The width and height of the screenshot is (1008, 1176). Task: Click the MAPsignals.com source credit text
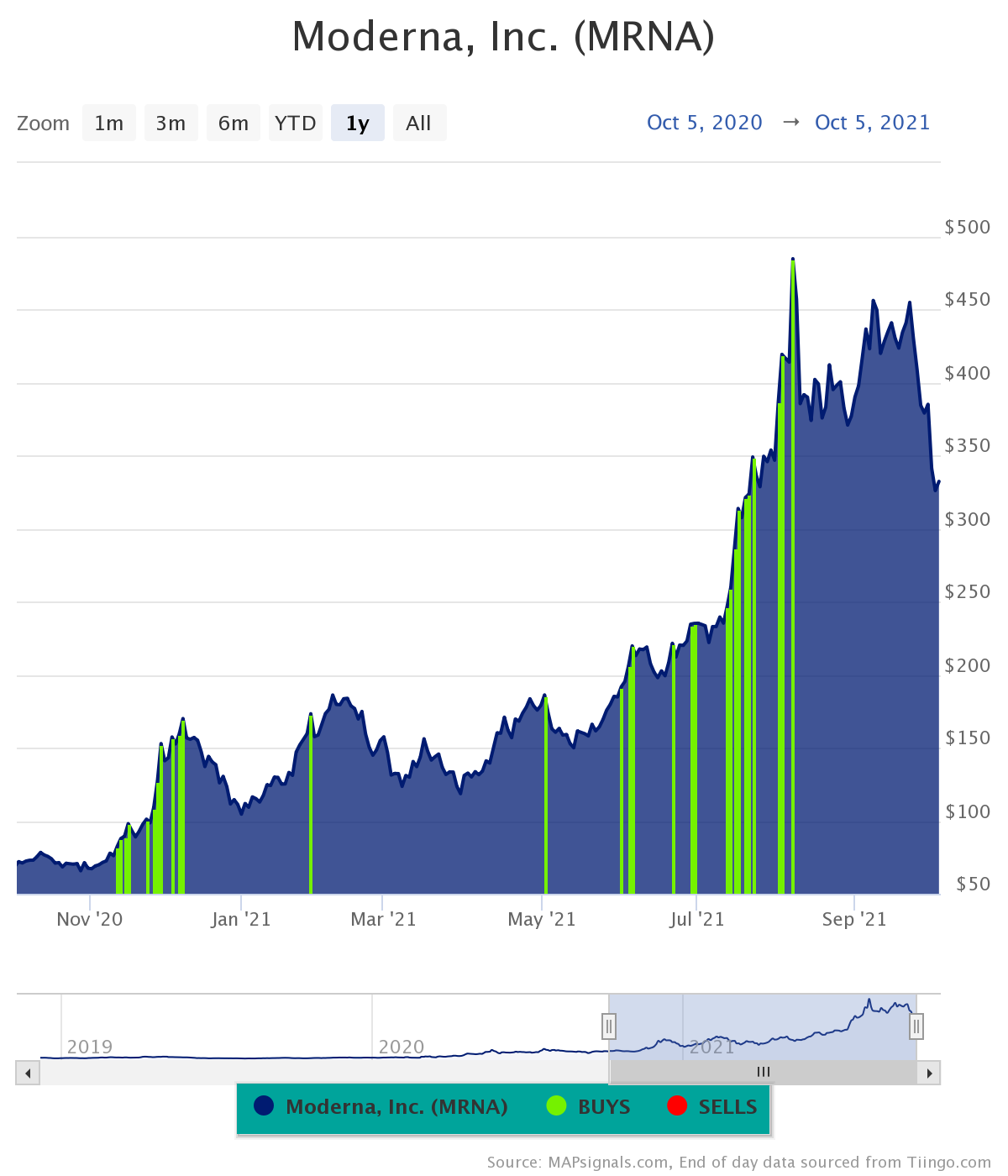(x=739, y=1163)
